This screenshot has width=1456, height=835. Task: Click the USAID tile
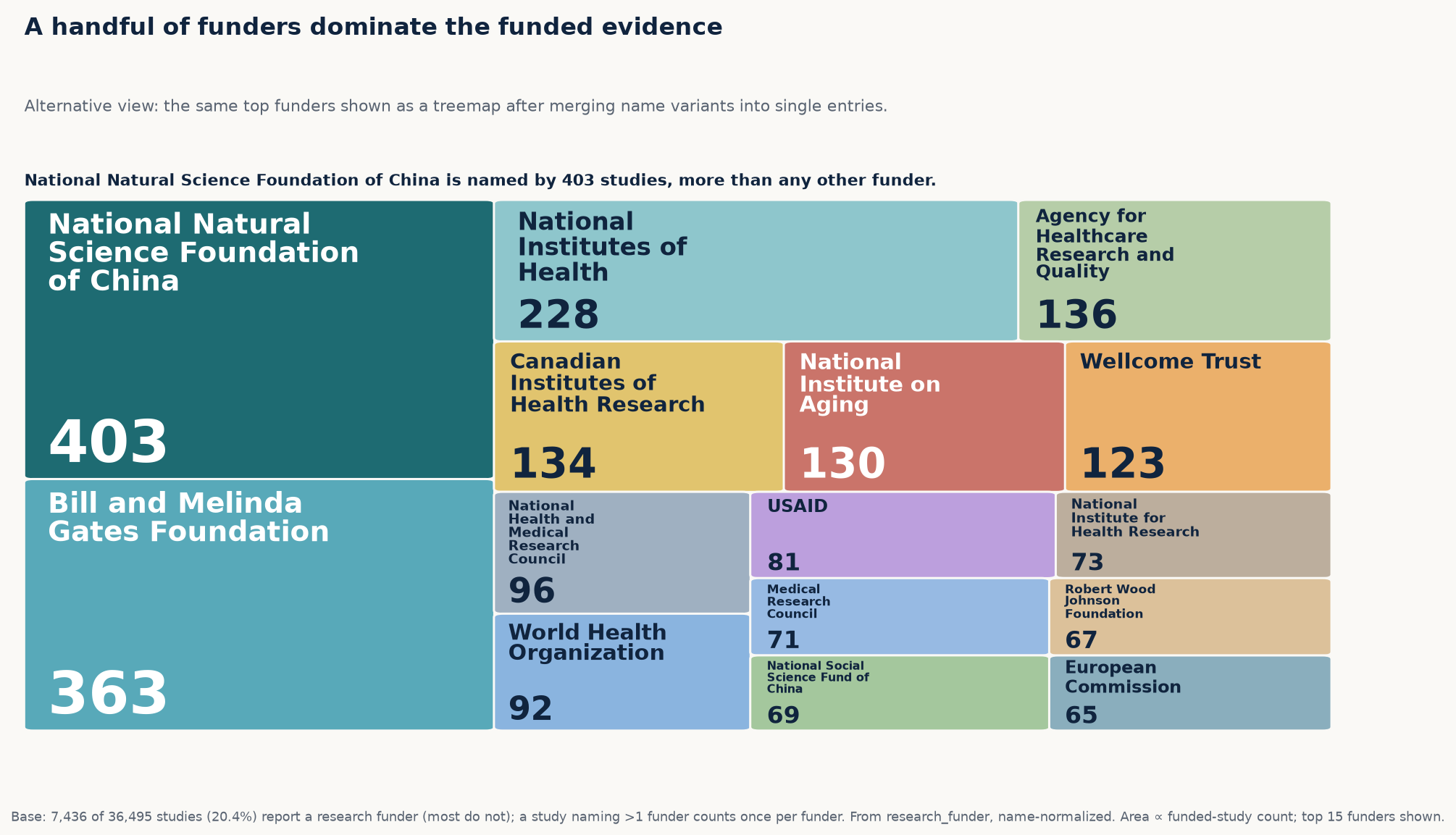coord(903,534)
